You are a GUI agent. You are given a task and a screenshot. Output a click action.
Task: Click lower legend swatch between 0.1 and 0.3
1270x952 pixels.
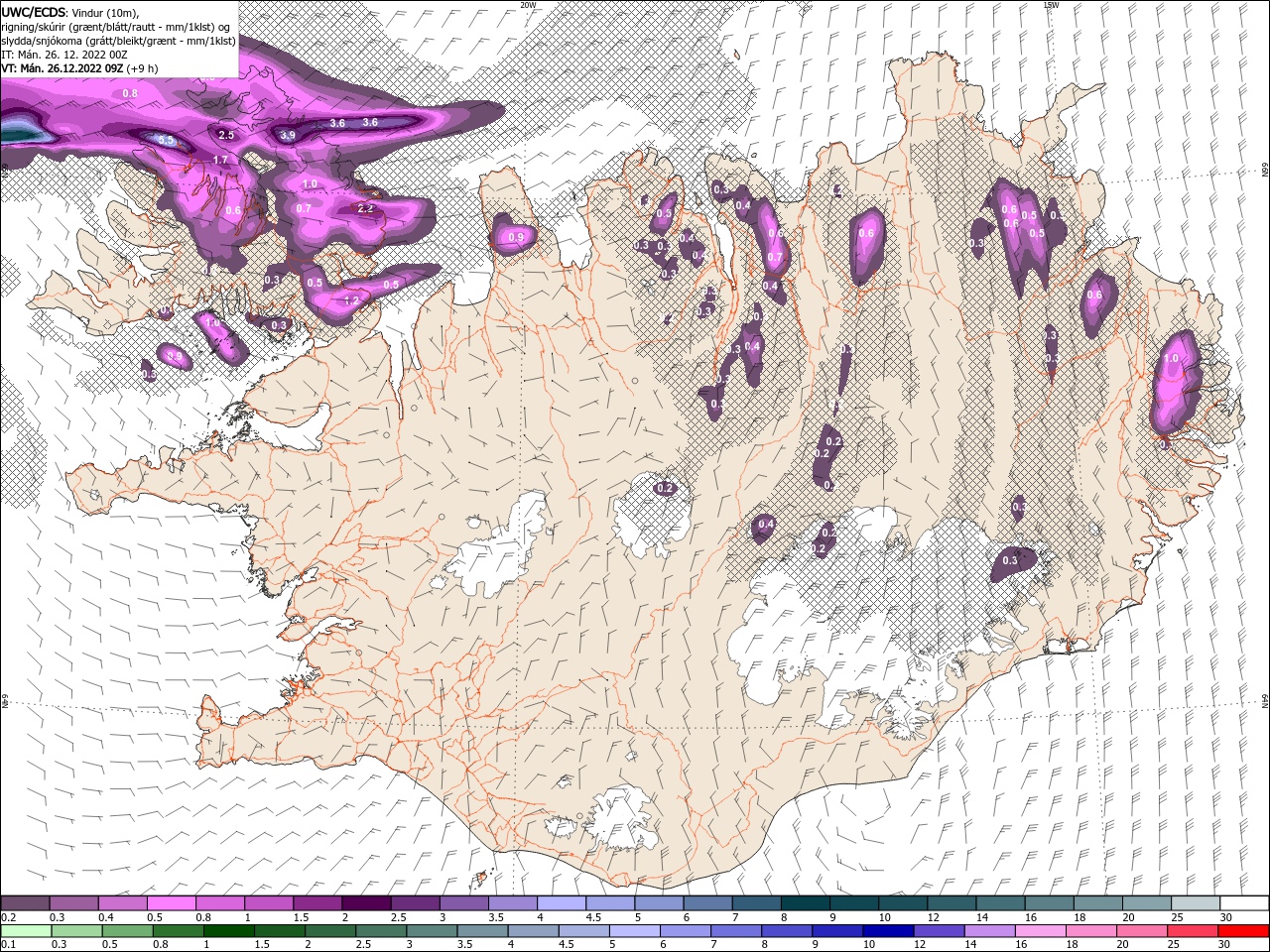click(x=25, y=931)
